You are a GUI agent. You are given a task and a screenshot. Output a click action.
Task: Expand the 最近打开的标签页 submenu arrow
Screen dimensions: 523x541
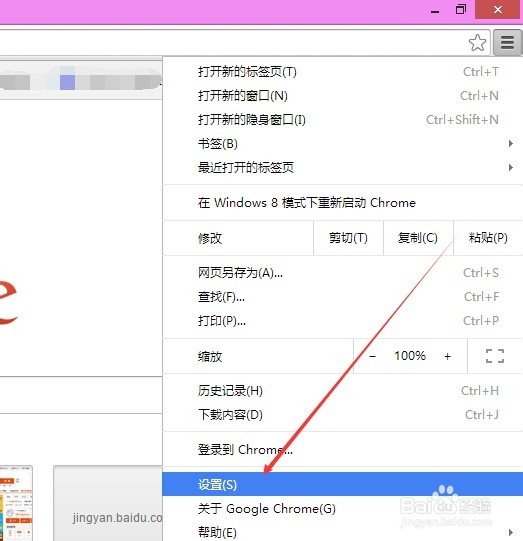pos(511,168)
